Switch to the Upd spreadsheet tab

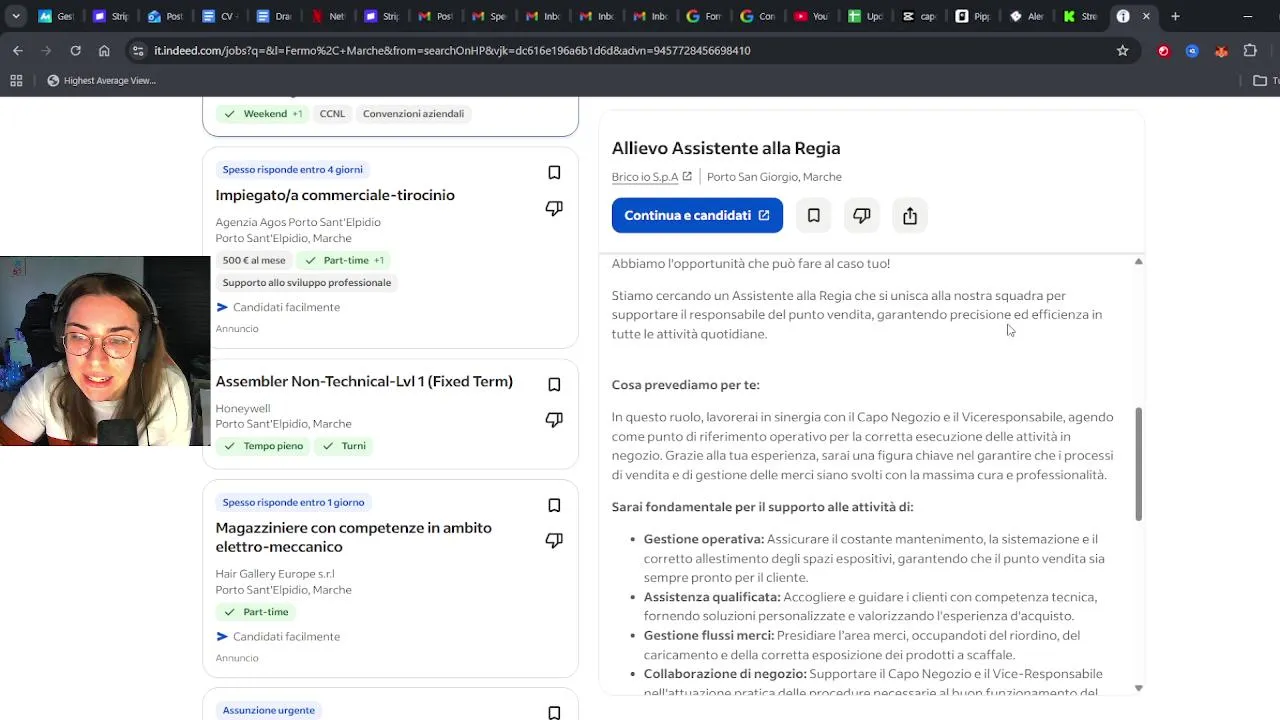click(x=864, y=16)
